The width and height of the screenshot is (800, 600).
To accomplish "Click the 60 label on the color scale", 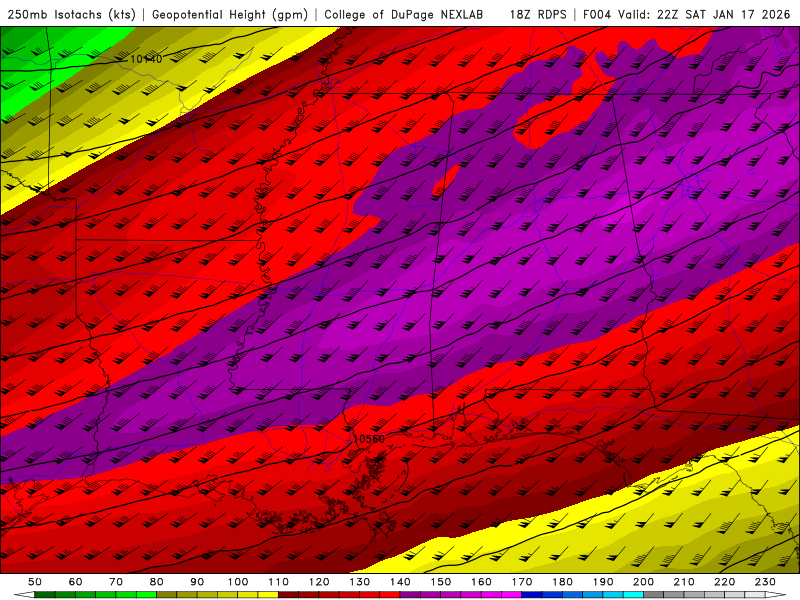I will 75,582.
